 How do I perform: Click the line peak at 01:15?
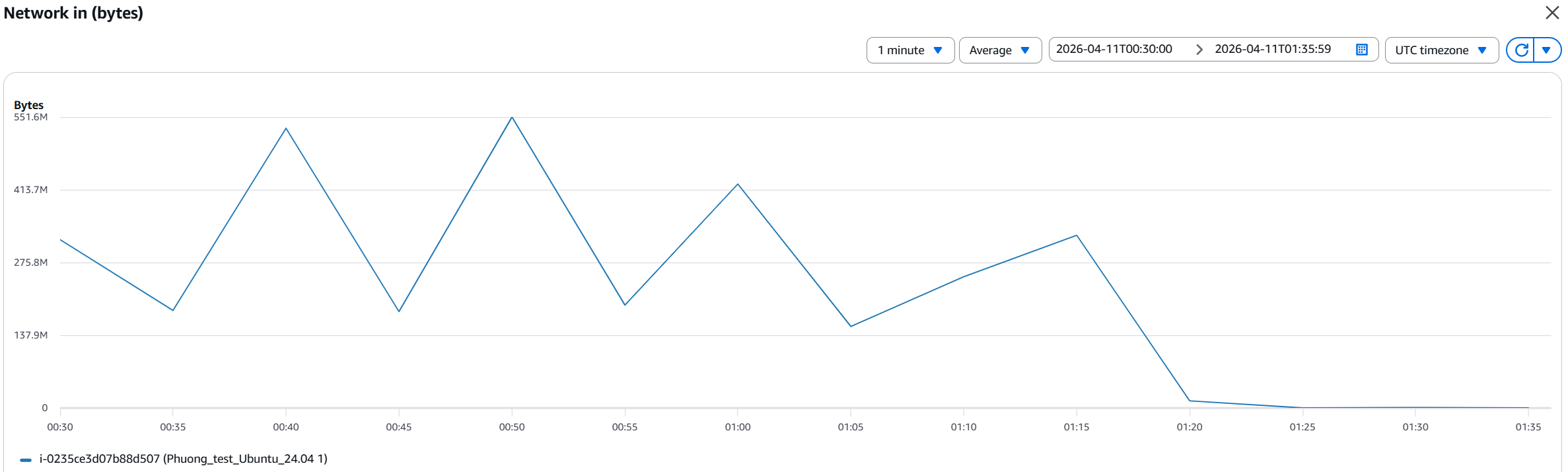[x=1077, y=235]
